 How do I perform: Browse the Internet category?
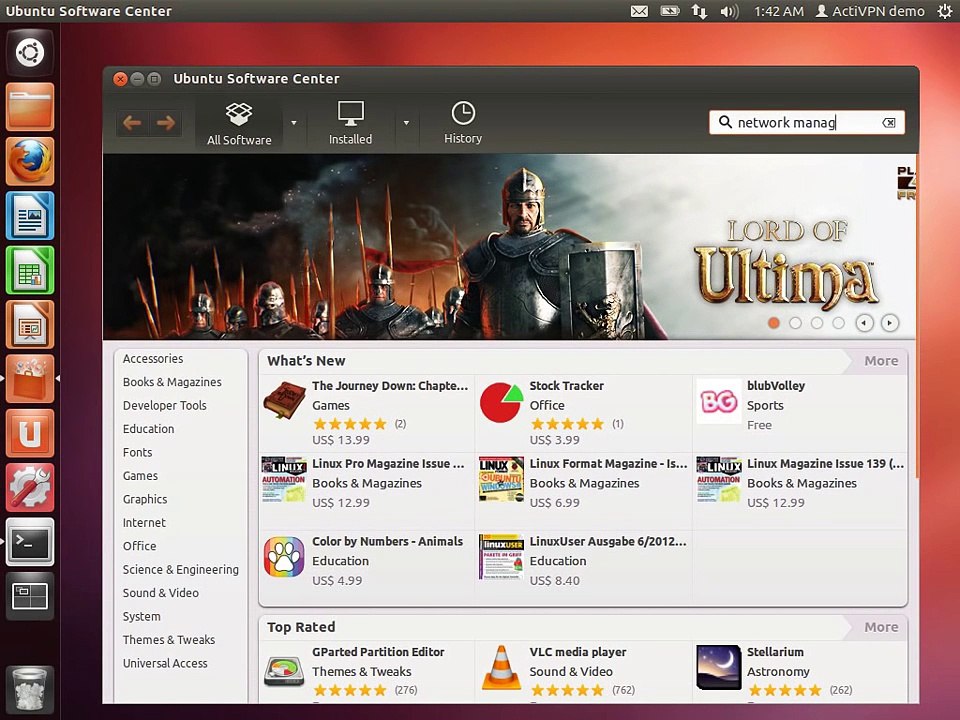(x=144, y=523)
